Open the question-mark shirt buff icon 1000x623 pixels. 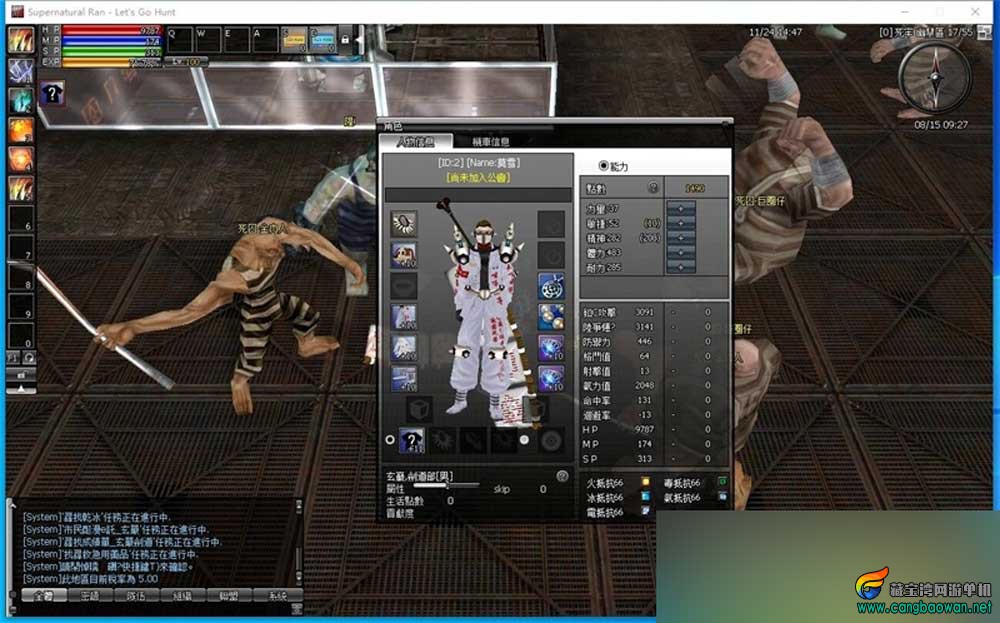52,94
